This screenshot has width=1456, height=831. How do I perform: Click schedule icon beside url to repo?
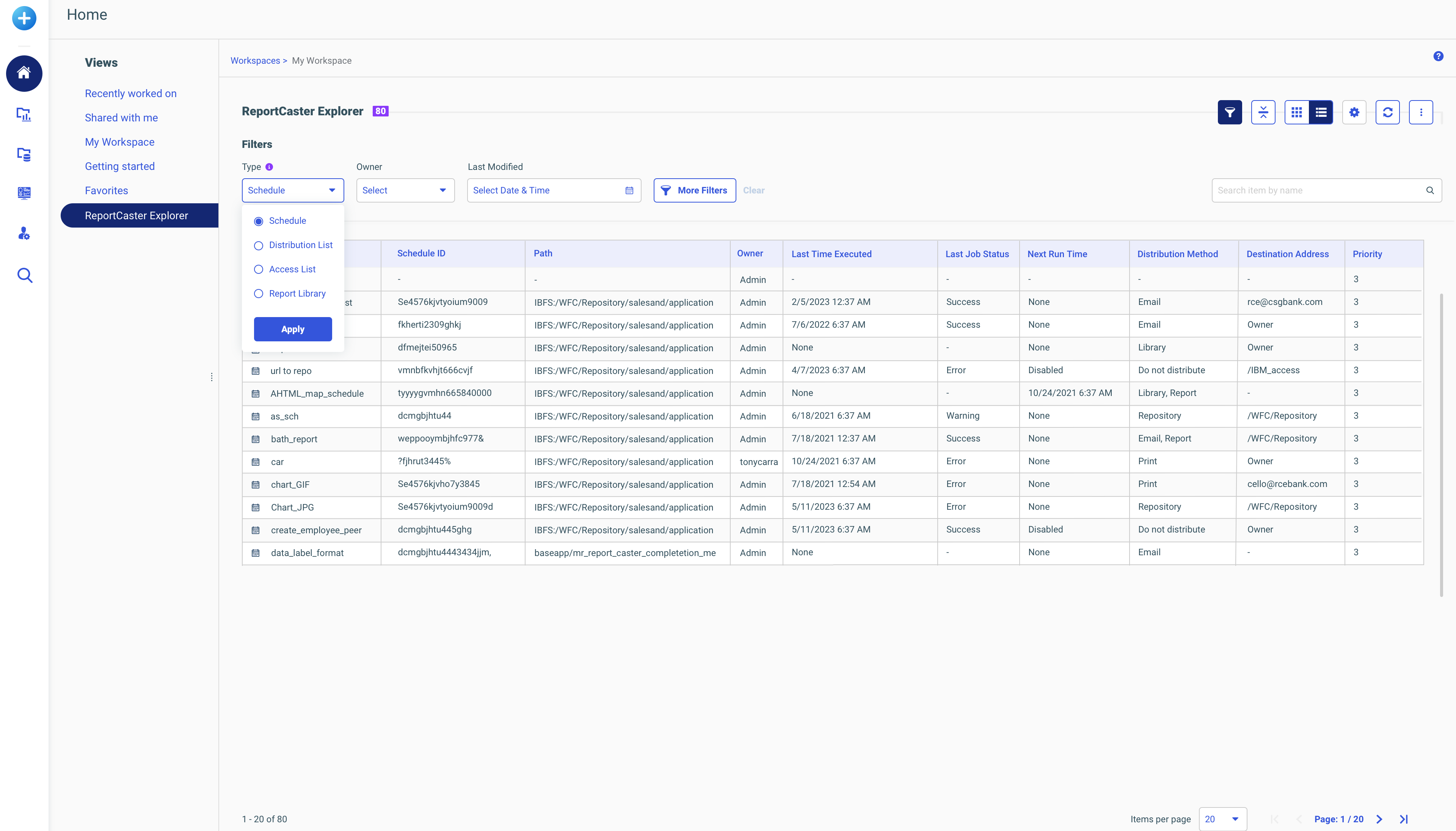(x=256, y=371)
